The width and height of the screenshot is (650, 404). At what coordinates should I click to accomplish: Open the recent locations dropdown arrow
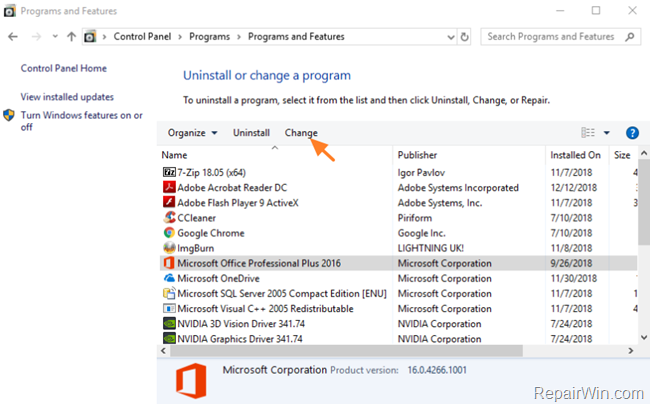pos(55,36)
